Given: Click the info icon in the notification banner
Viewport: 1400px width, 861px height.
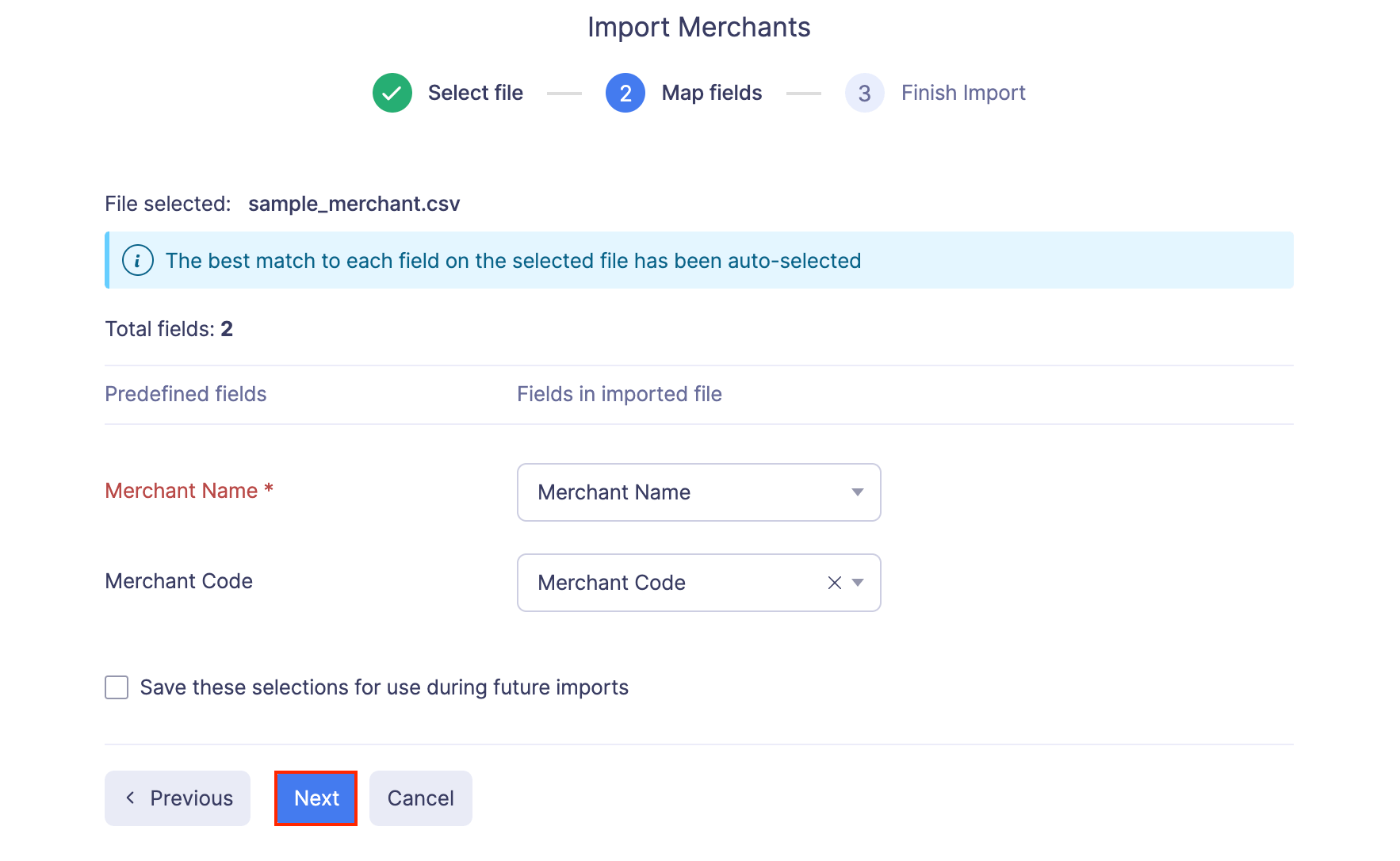Looking at the screenshot, I should tap(137, 260).
